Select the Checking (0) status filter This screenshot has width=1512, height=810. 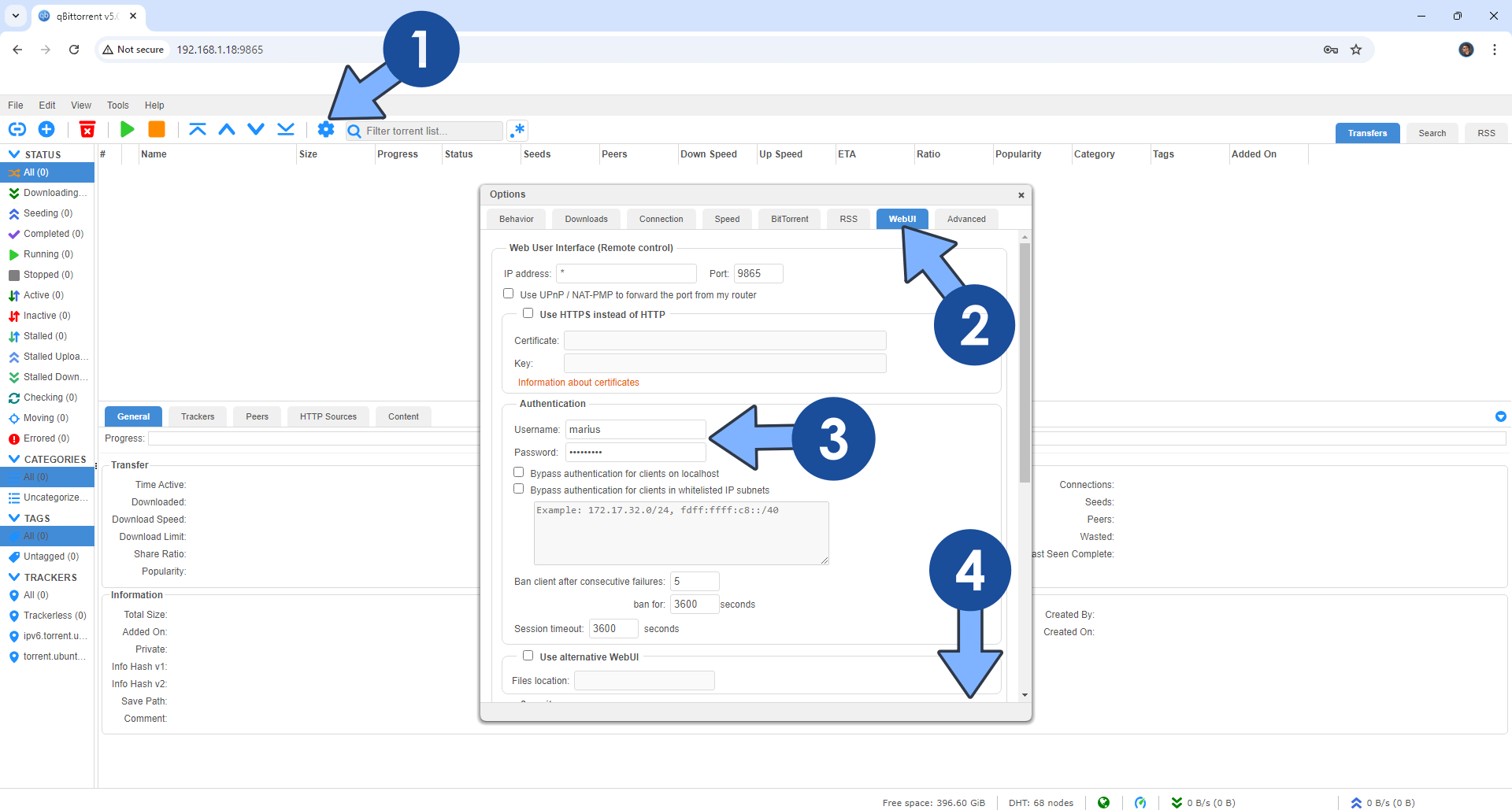[x=47, y=398]
